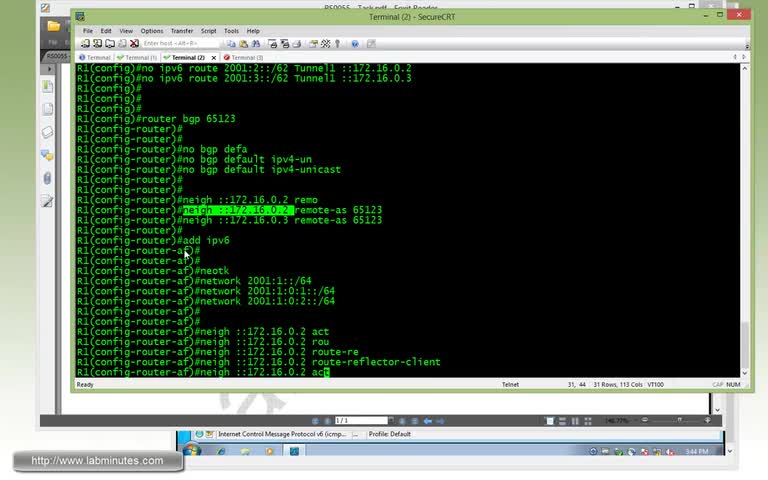
Task: Click the Public Key assistant key icon
Action: point(337,44)
